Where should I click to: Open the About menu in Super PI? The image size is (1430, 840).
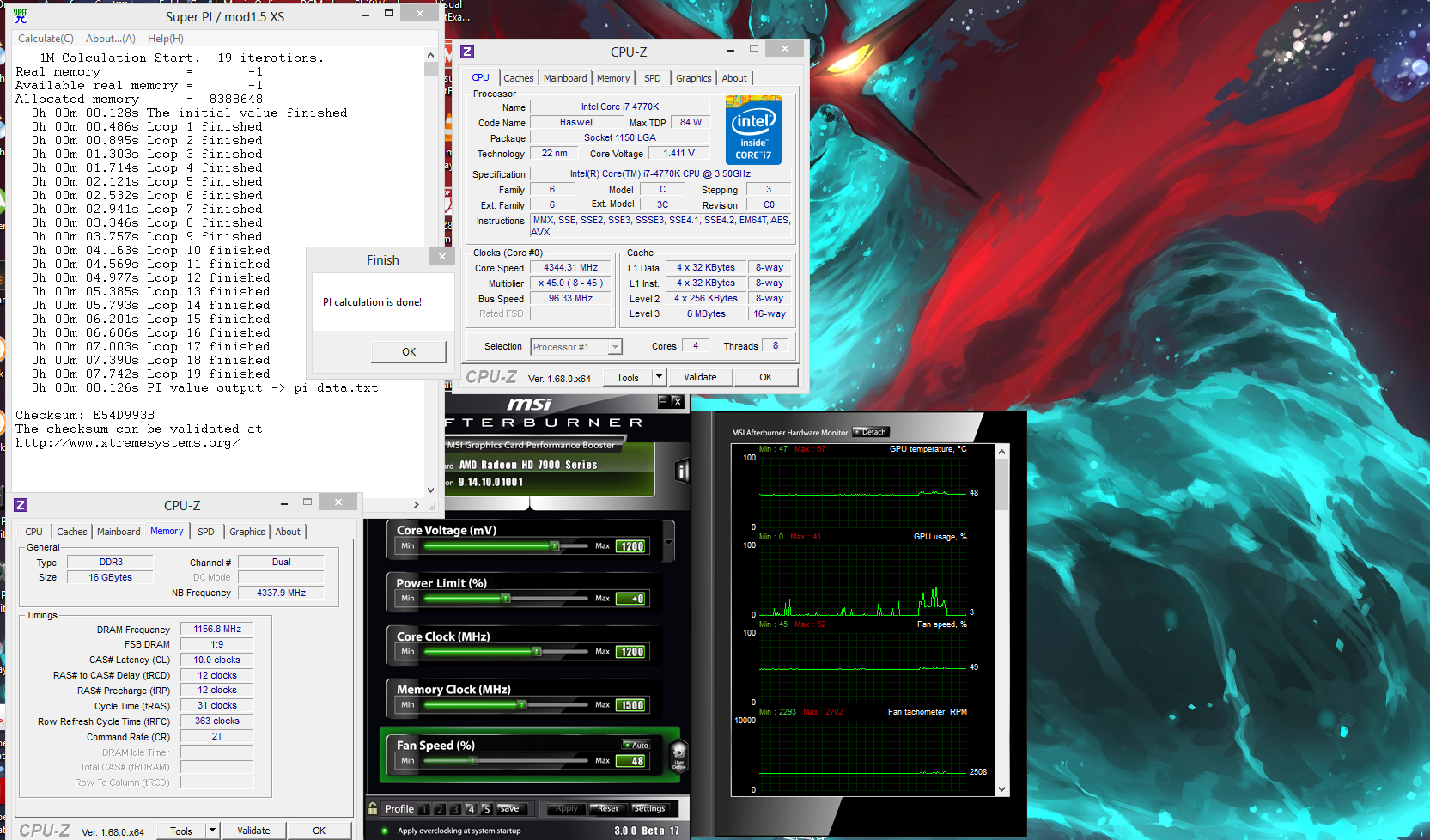111,39
